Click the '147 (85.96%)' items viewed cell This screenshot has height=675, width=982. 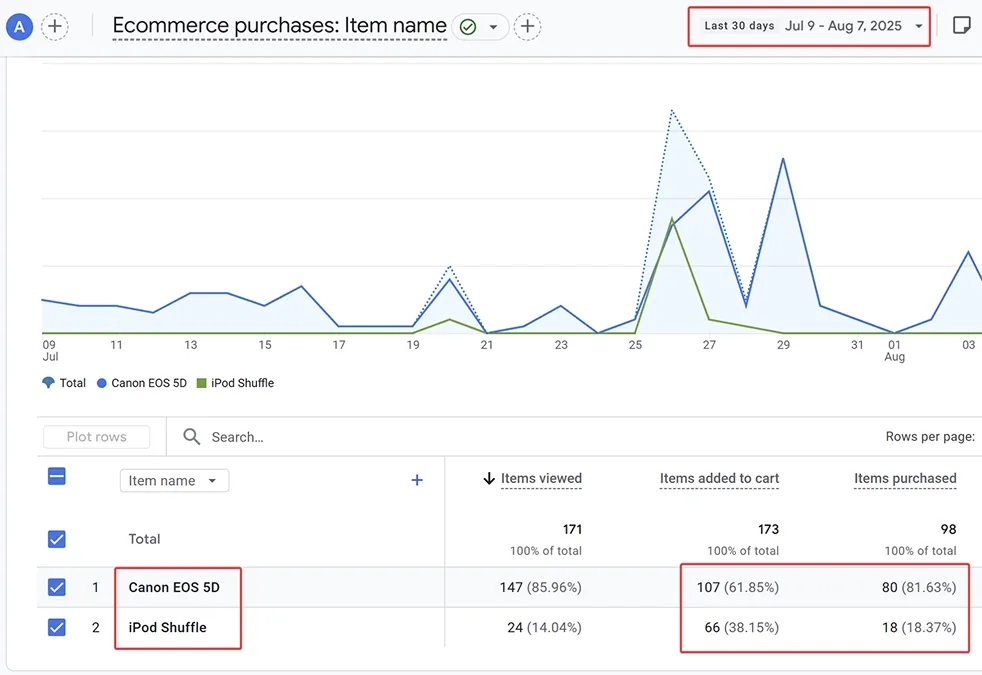tap(540, 587)
